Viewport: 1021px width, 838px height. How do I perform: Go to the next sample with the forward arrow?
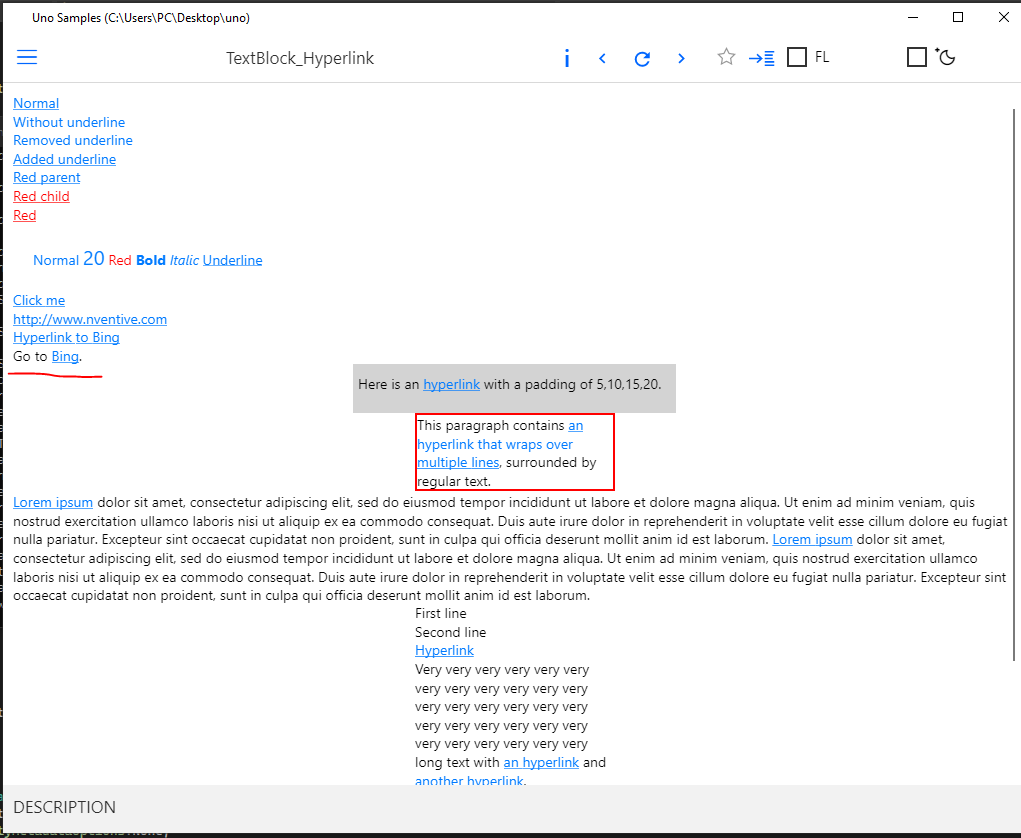point(681,58)
